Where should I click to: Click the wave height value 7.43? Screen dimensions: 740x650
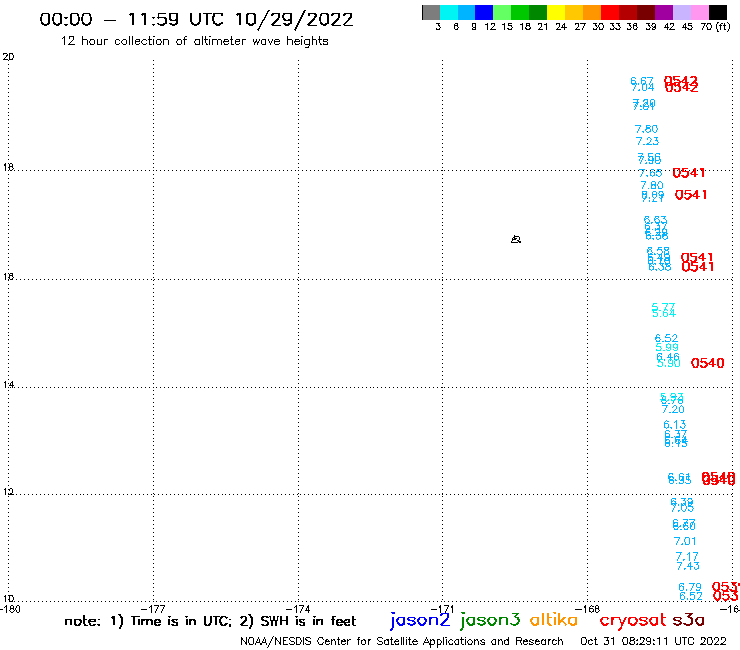pos(688,566)
